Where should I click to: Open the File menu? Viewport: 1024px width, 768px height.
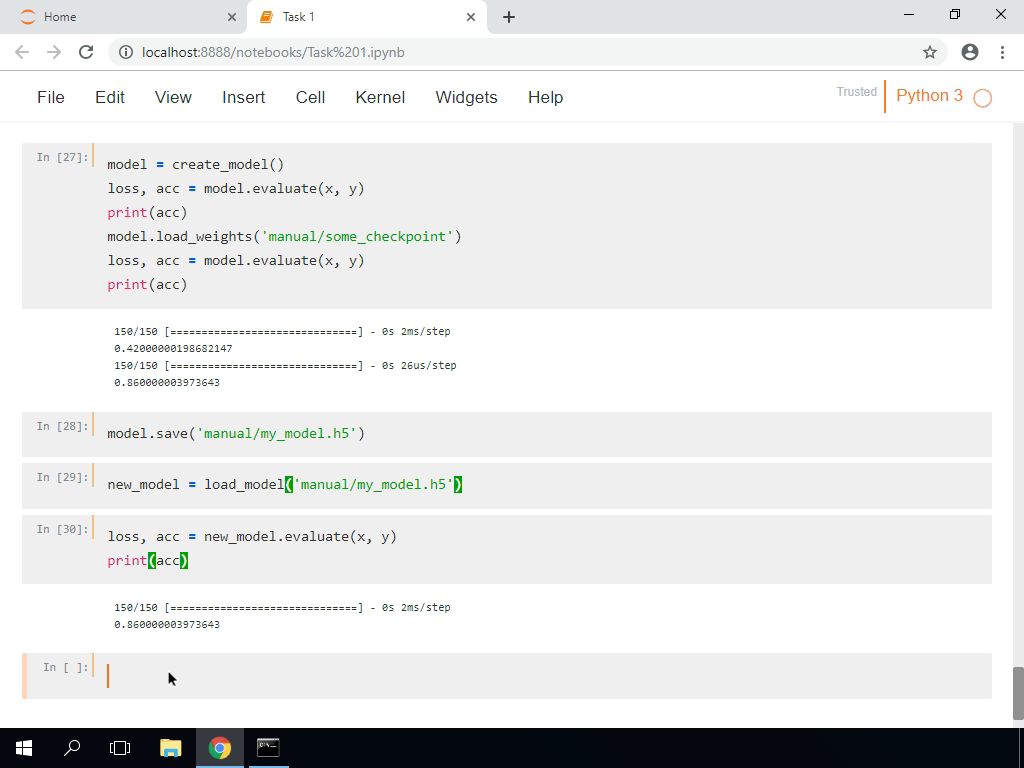tap(51, 97)
